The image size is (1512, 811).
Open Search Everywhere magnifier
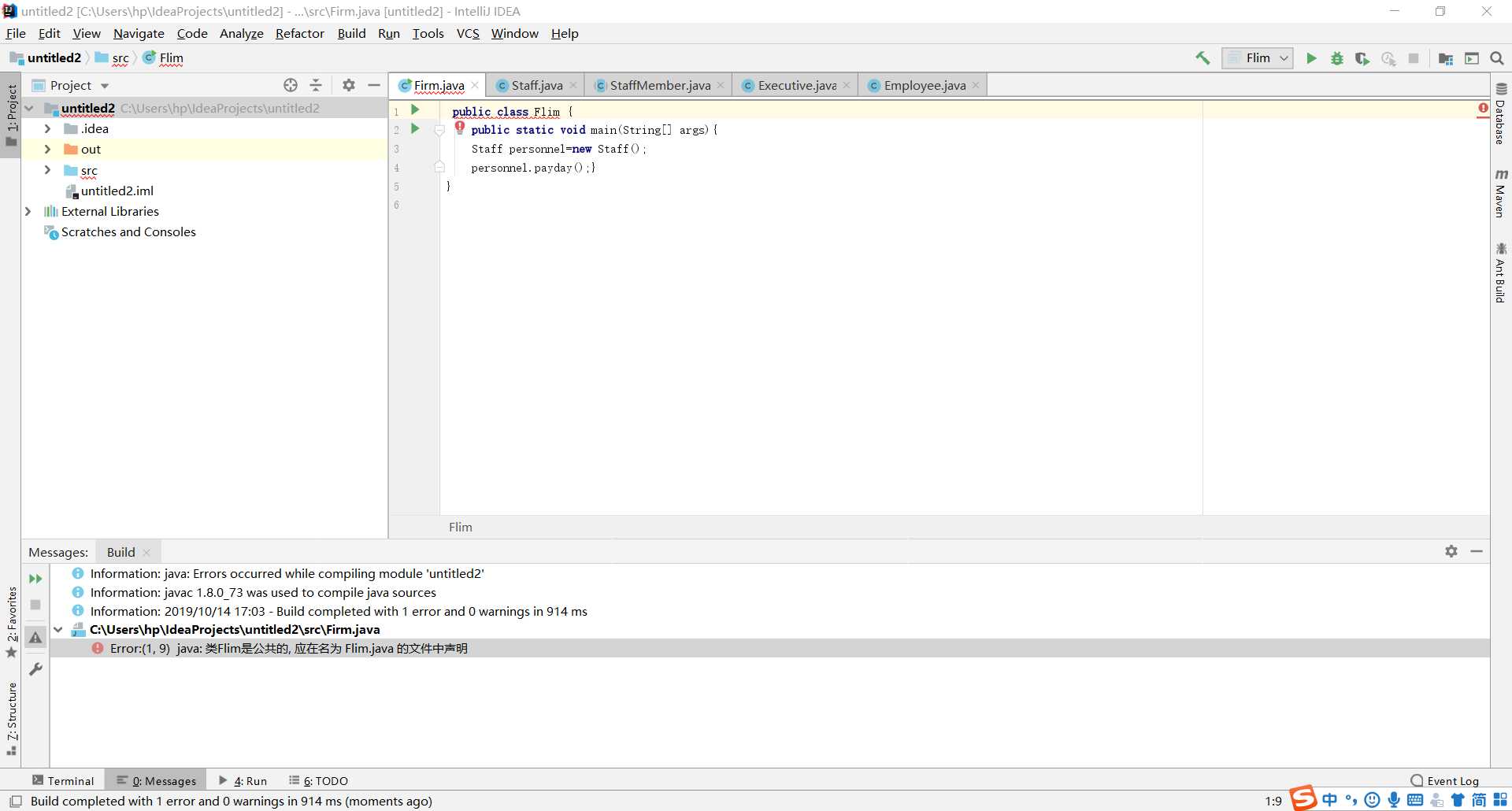[1497, 58]
